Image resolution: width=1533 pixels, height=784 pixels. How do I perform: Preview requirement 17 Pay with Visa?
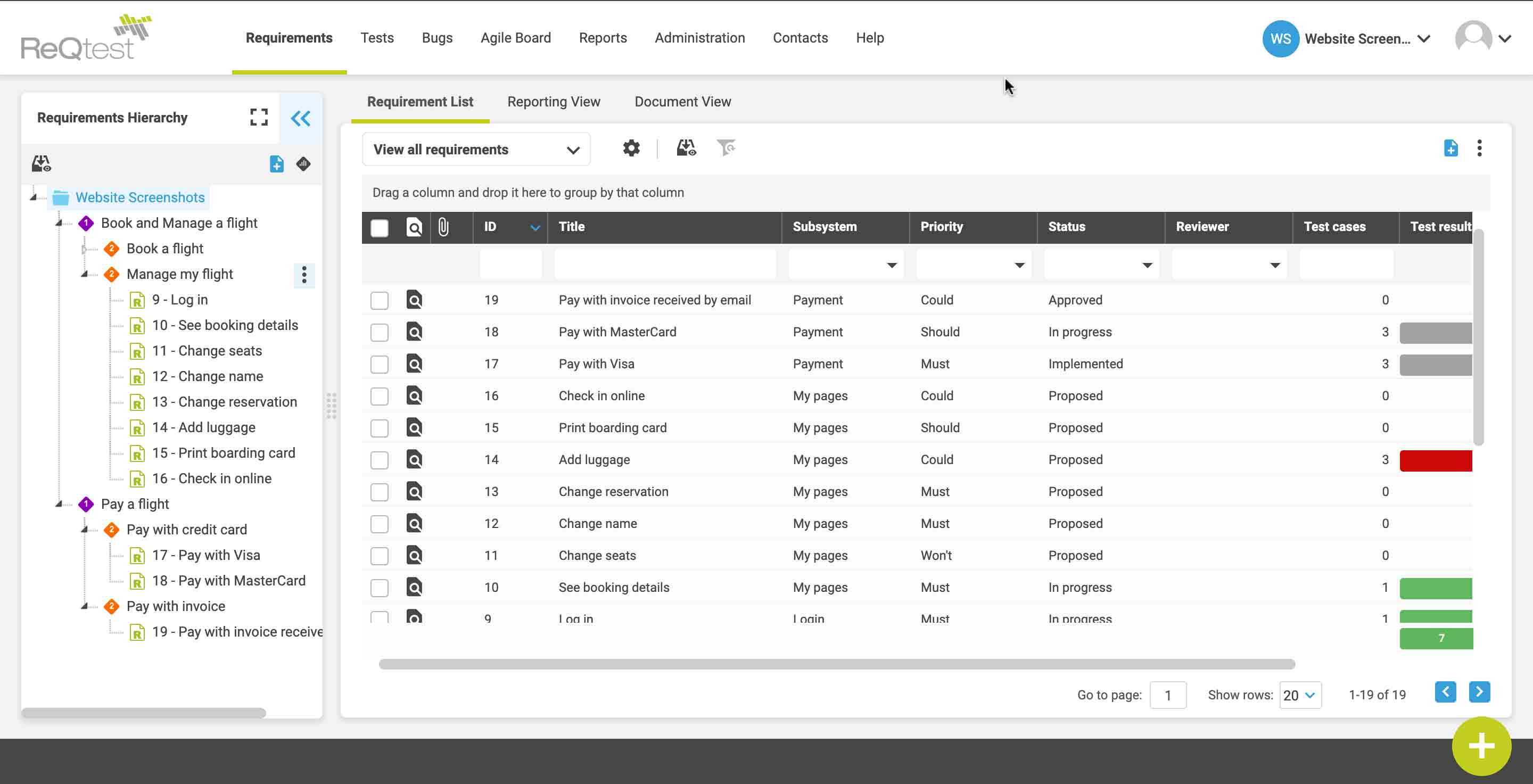coord(414,364)
